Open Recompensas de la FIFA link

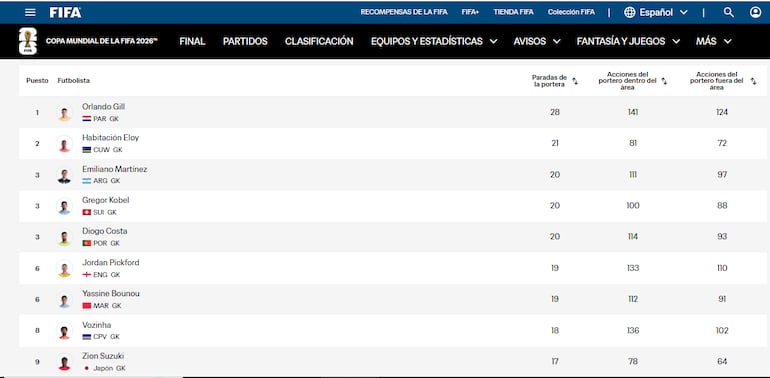[x=404, y=12]
